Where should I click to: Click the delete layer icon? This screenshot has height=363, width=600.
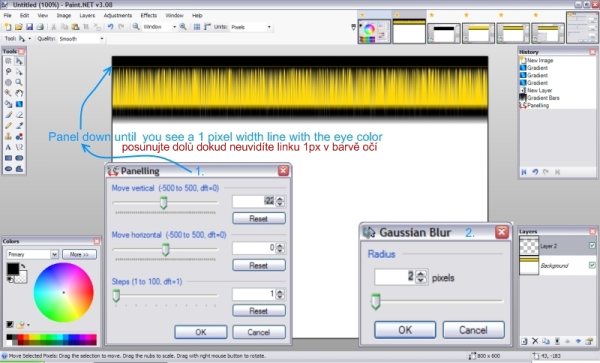[535, 341]
